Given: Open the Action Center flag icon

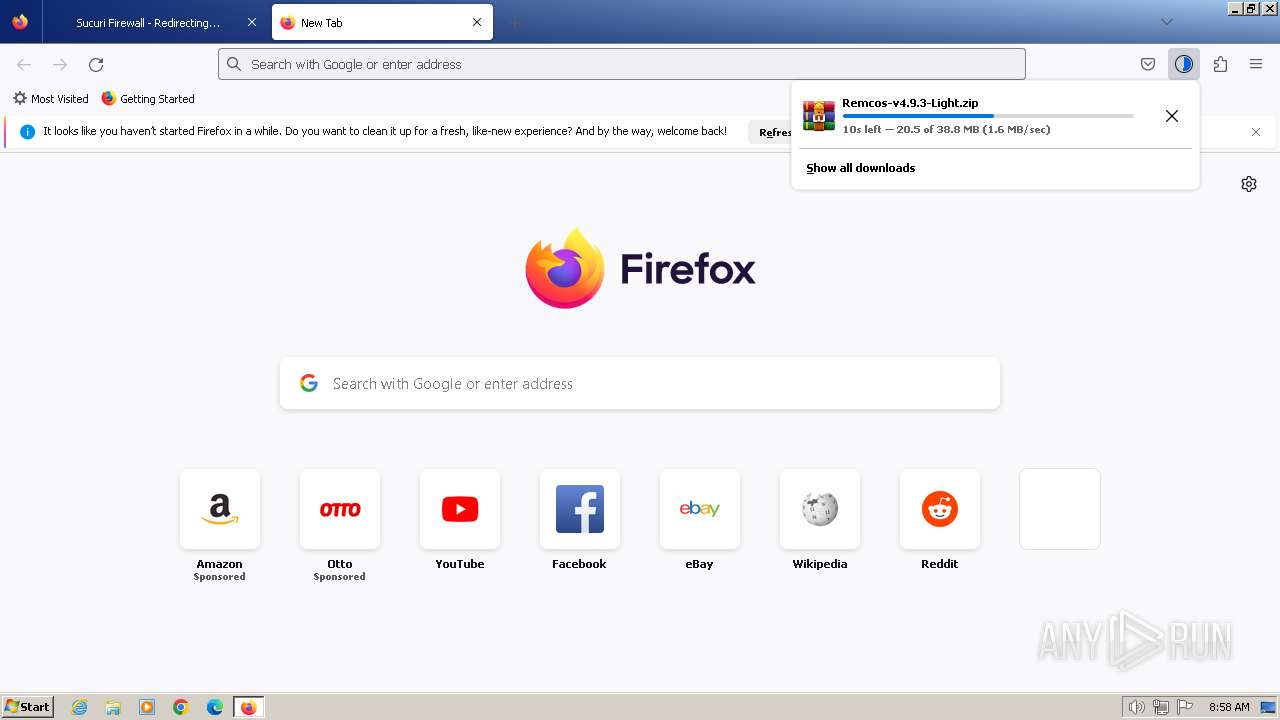Looking at the screenshot, I should click(x=1185, y=707).
